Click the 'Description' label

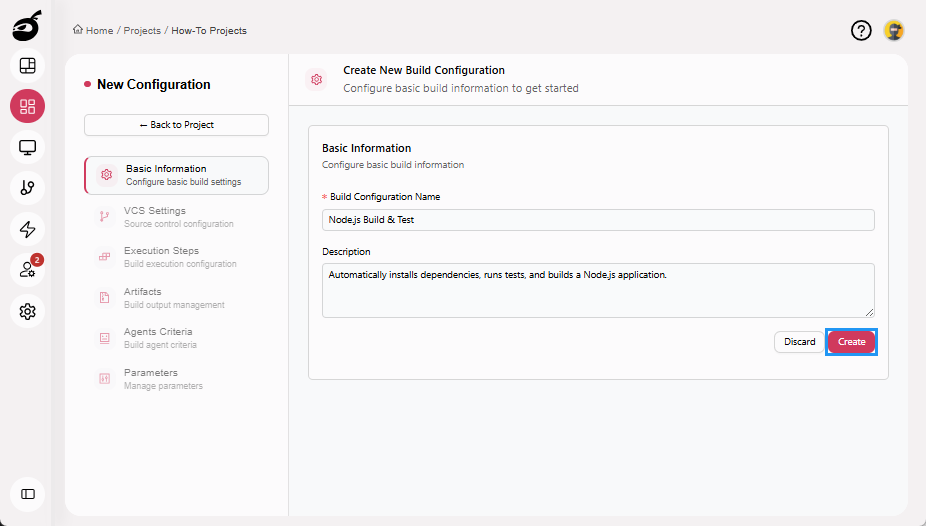(346, 251)
